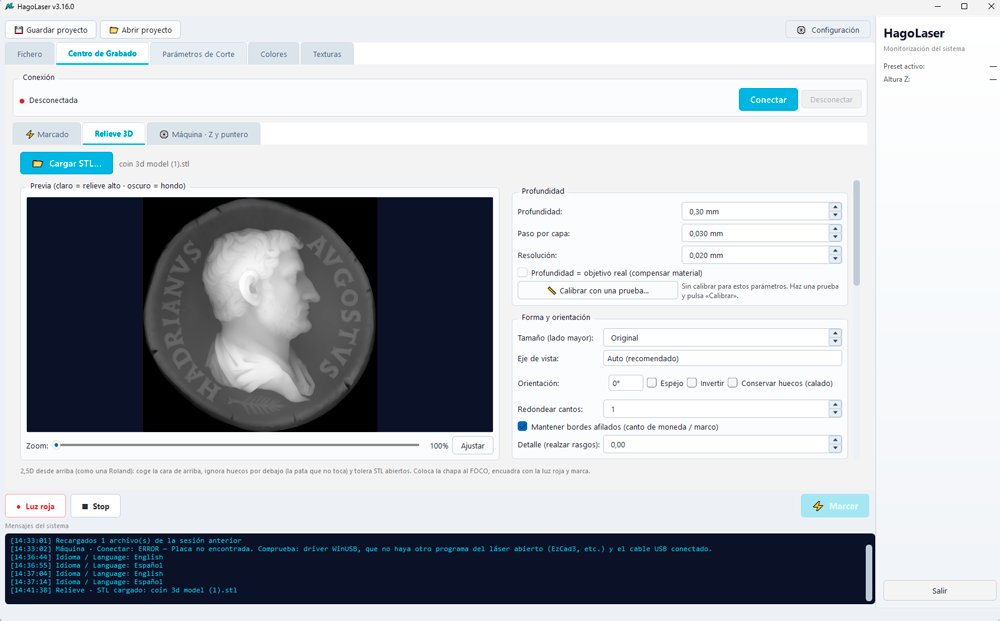The image size is (1000, 621).
Task: Tick the Invertir checkbox
Action: 692,383
